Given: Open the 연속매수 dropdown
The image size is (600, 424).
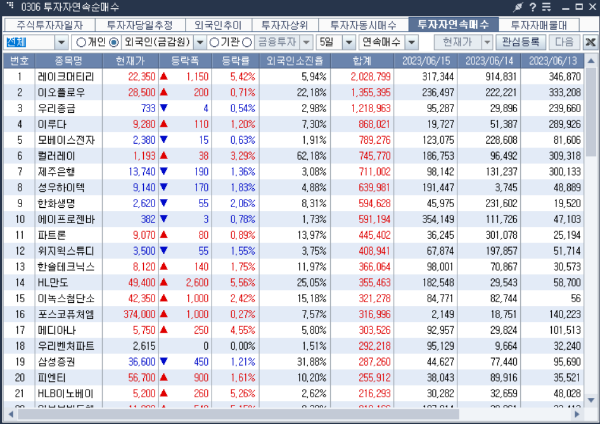Looking at the screenshot, I should 411,42.
